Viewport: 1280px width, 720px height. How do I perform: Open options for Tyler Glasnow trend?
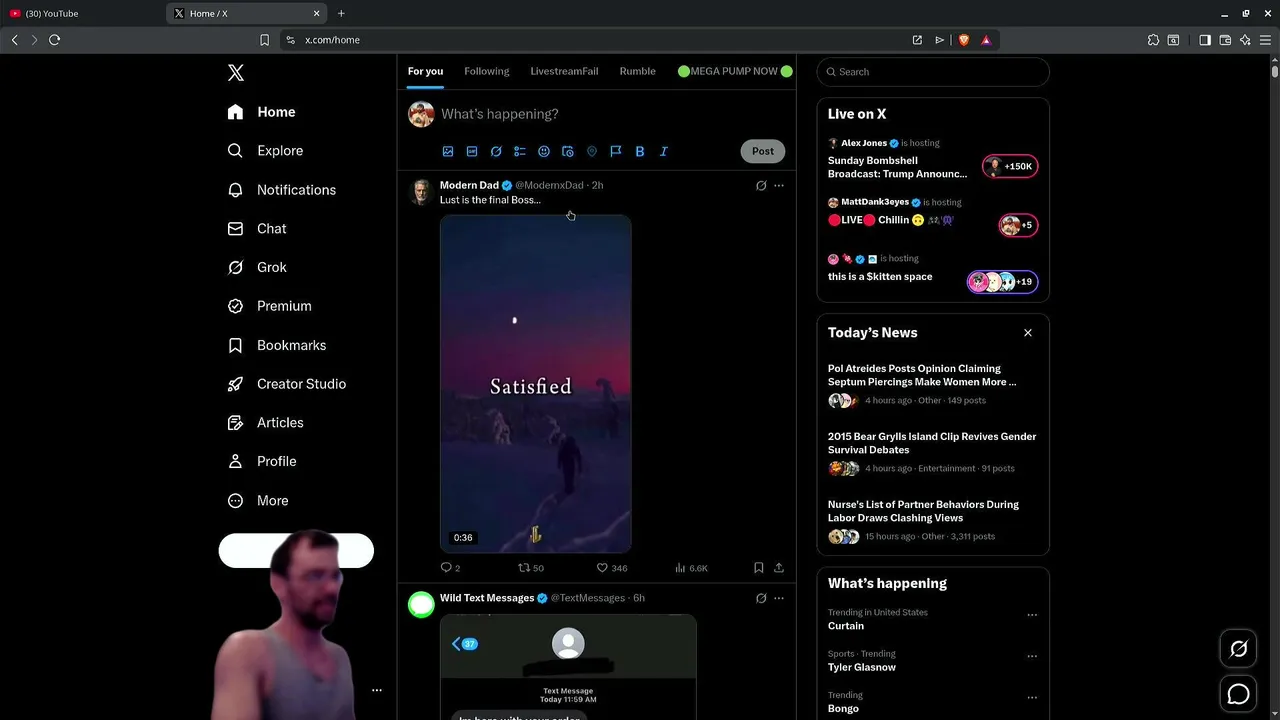(x=1032, y=656)
